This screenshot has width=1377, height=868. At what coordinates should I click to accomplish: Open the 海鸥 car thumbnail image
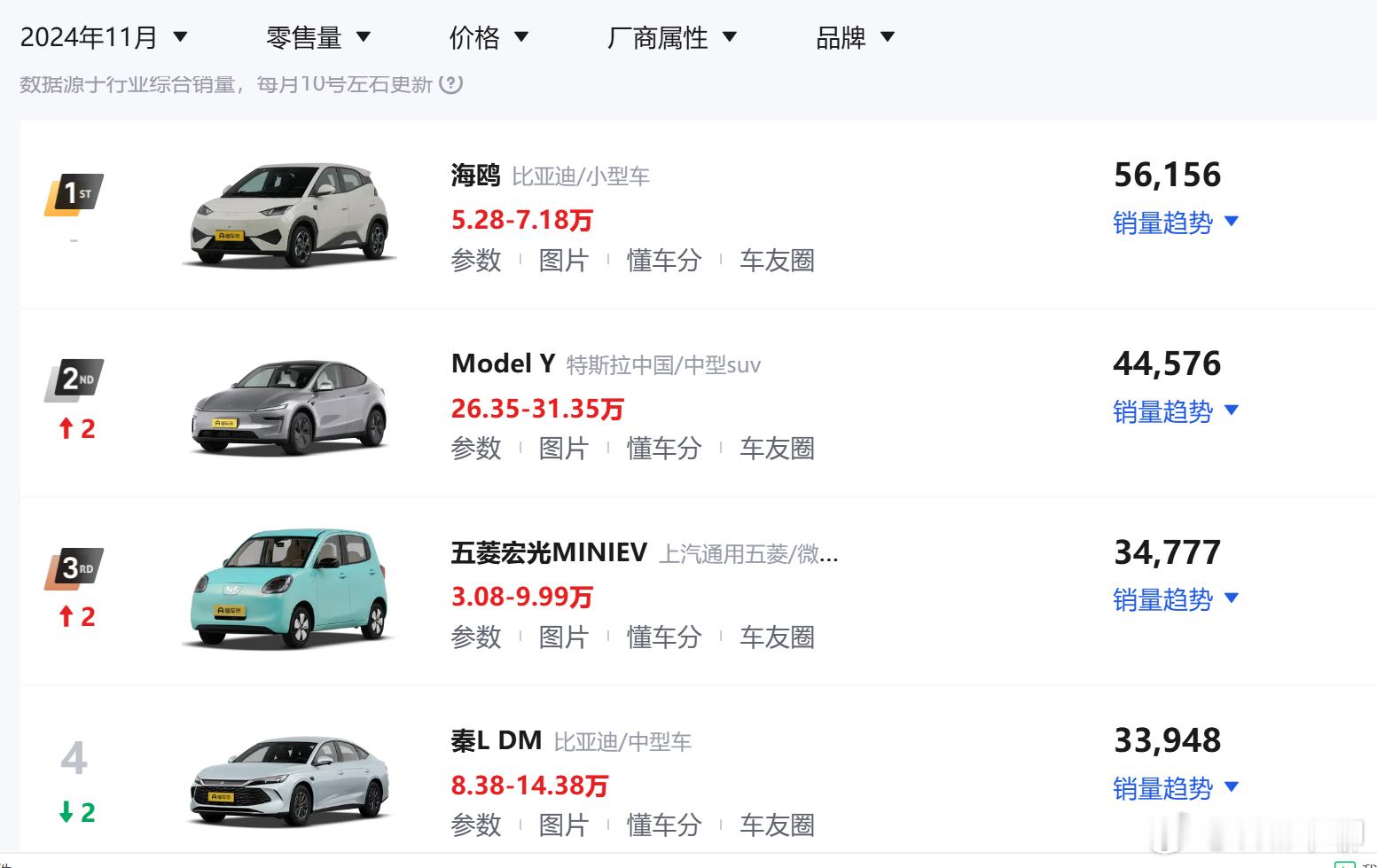pyautogui.click(x=290, y=215)
